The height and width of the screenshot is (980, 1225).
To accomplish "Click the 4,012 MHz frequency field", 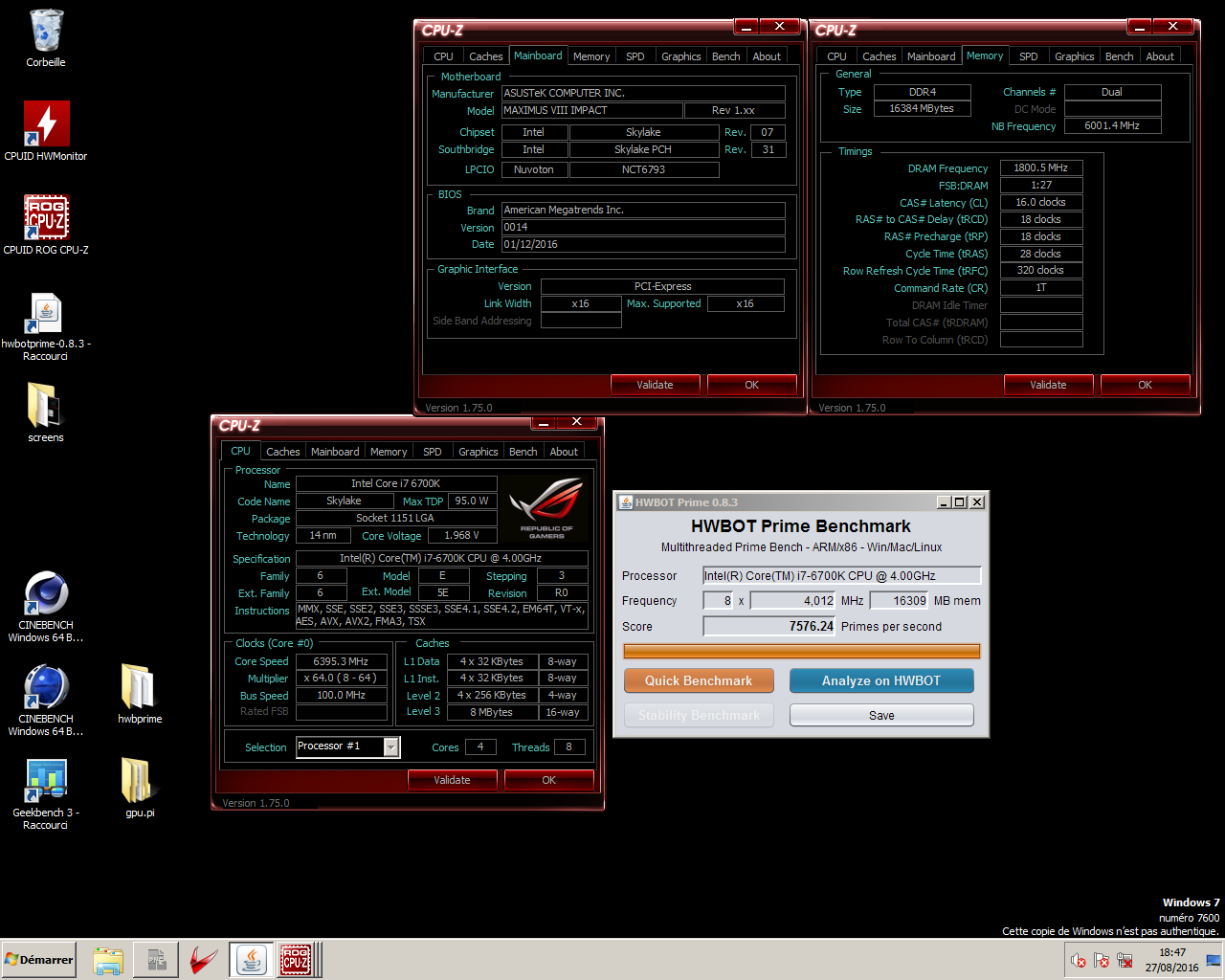I will (x=793, y=601).
